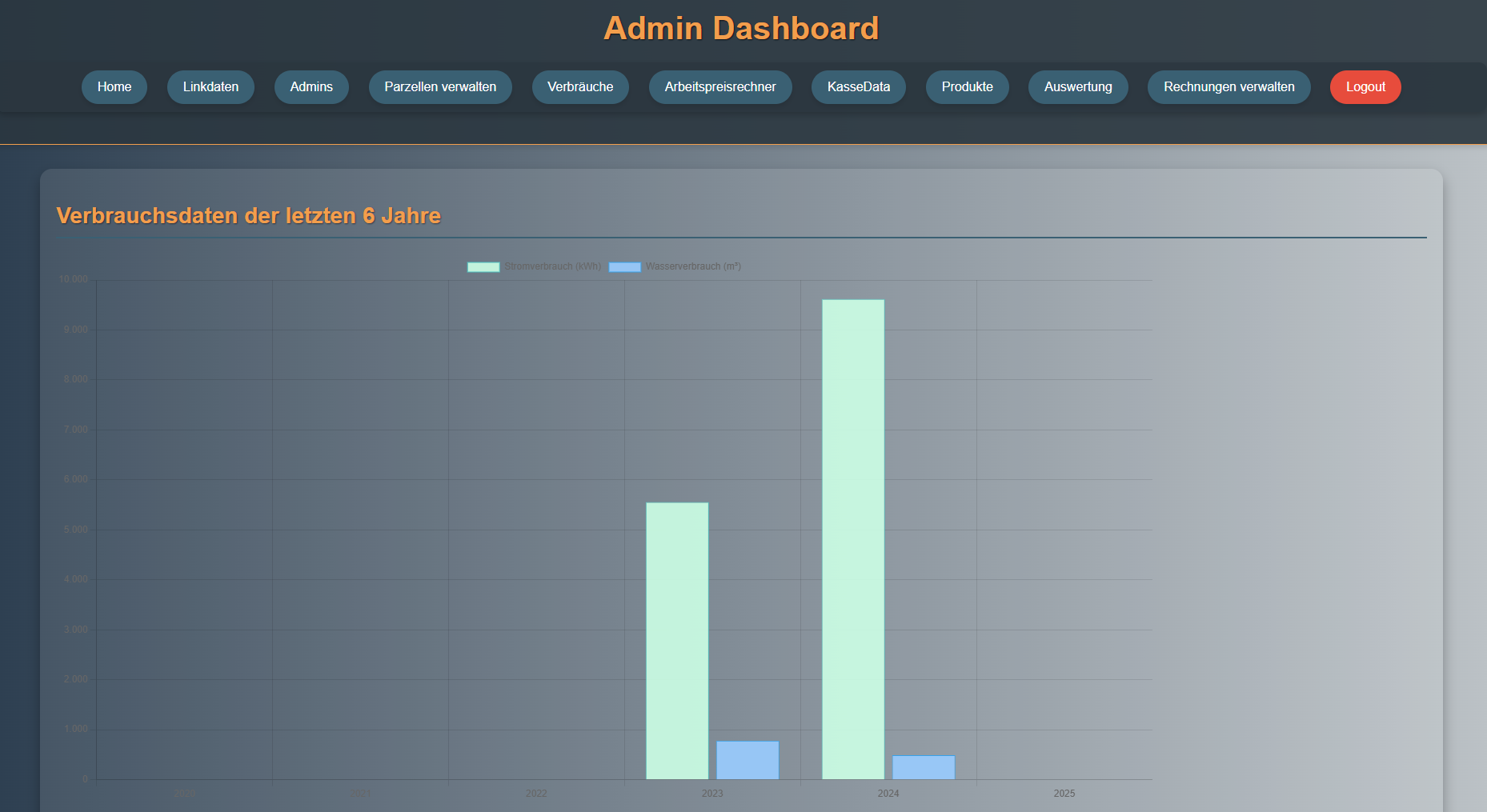Select the 2023 green Stromverbrauch bar
The height and width of the screenshot is (812, 1487).
click(677, 640)
